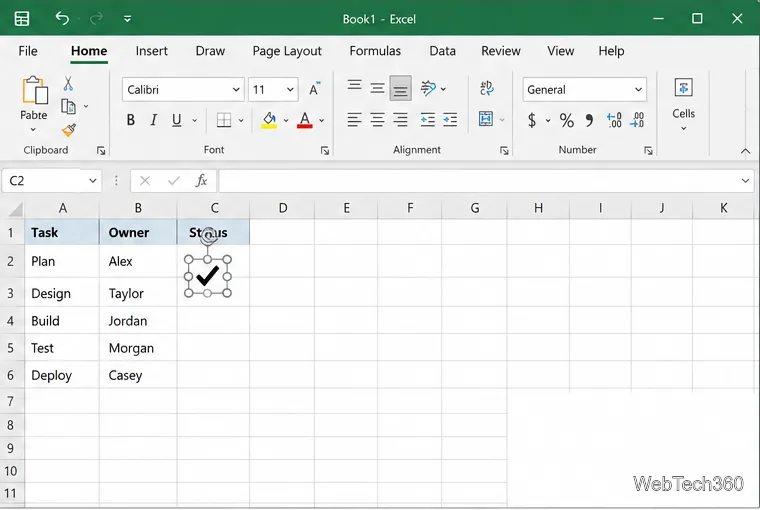This screenshot has width=760, height=510.
Task: Click the Increase Decimal icon
Action: coord(614,120)
